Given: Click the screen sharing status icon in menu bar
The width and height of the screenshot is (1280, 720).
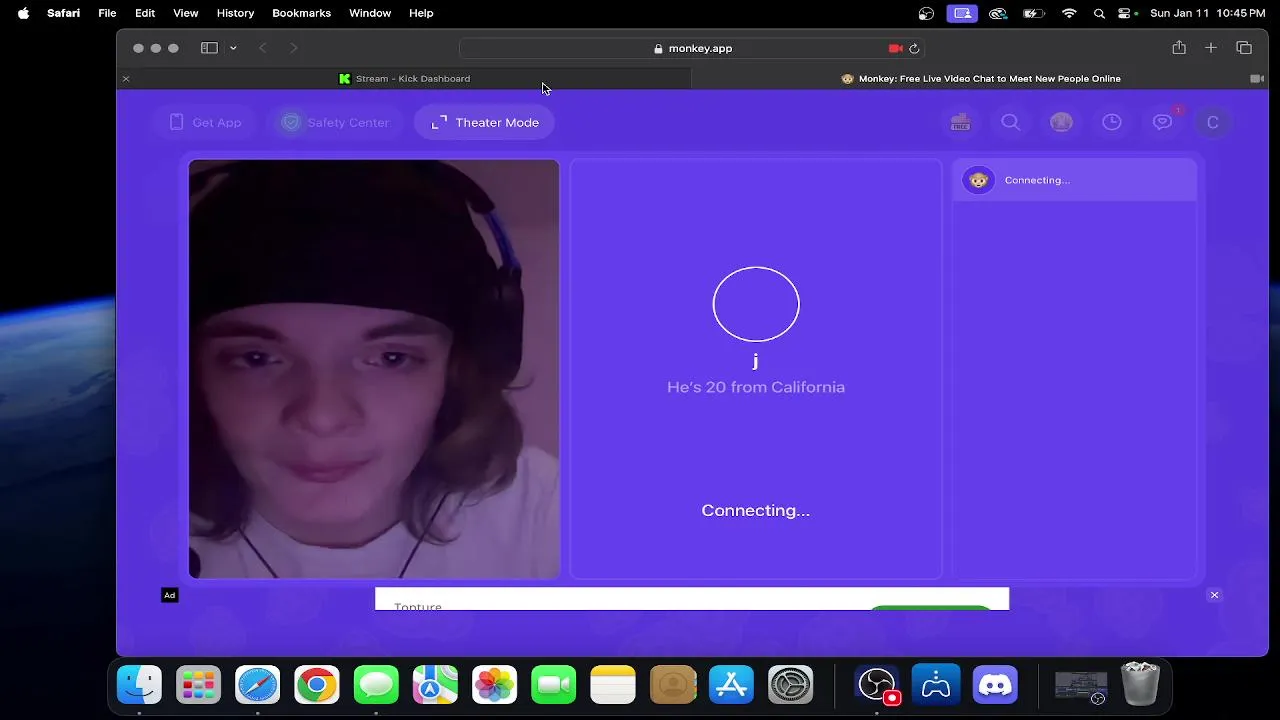Looking at the screenshot, I should [x=962, y=13].
